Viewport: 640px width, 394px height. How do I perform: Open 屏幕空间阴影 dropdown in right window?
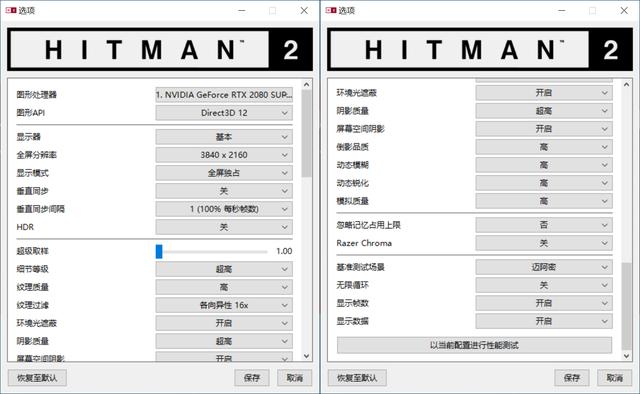pyautogui.click(x=544, y=129)
